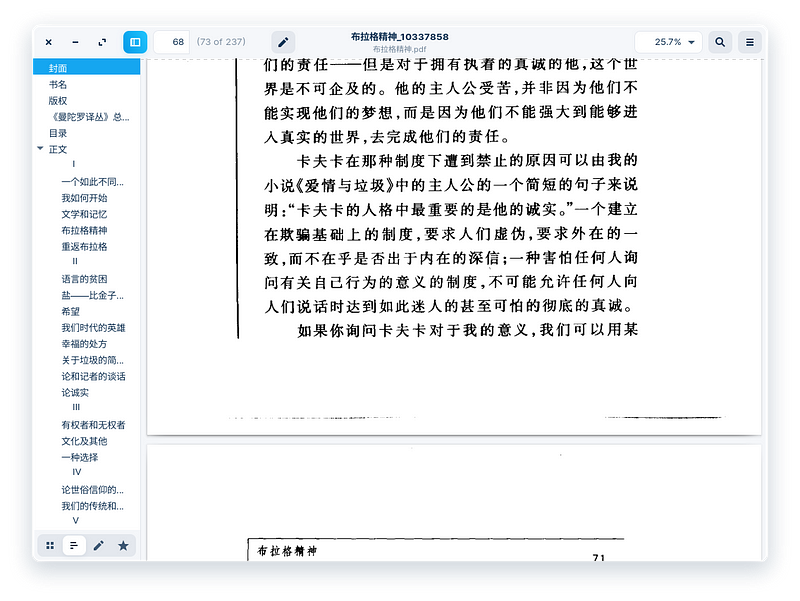Open the 《曼陀罗译丛》总... outline entry
Screen dimensions: 800x601
click(87, 117)
